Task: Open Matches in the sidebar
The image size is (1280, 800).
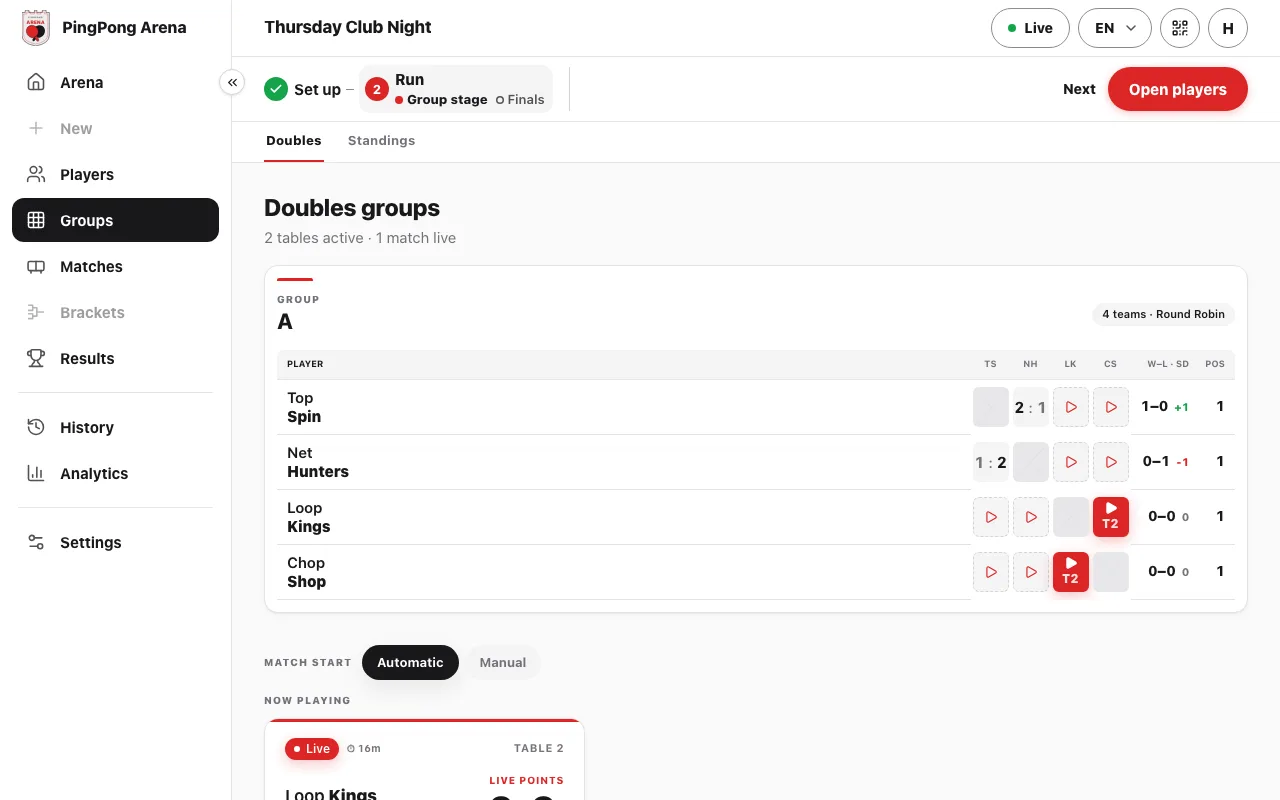Action: click(115, 267)
